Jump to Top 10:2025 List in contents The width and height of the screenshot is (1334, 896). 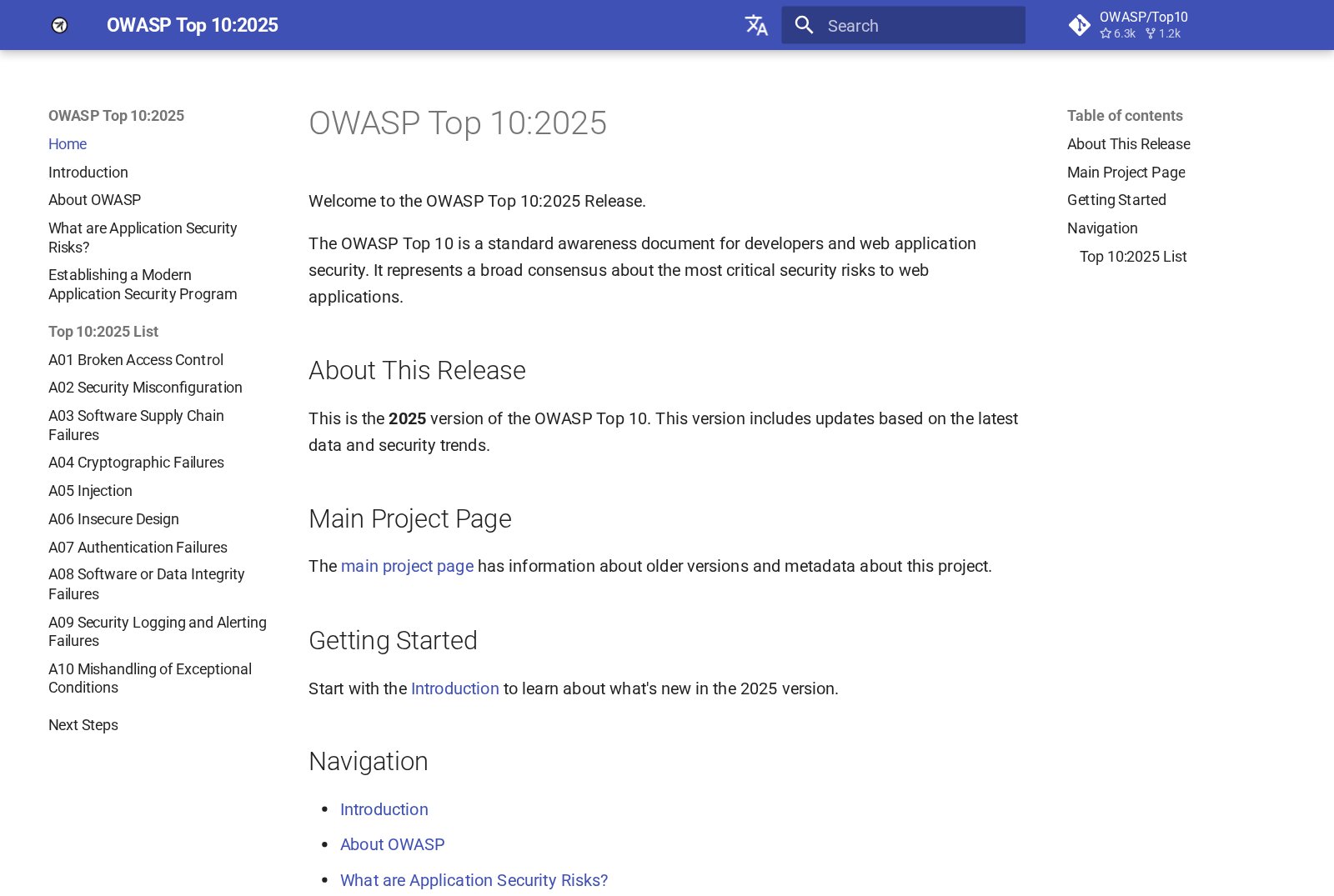pyautogui.click(x=1133, y=257)
